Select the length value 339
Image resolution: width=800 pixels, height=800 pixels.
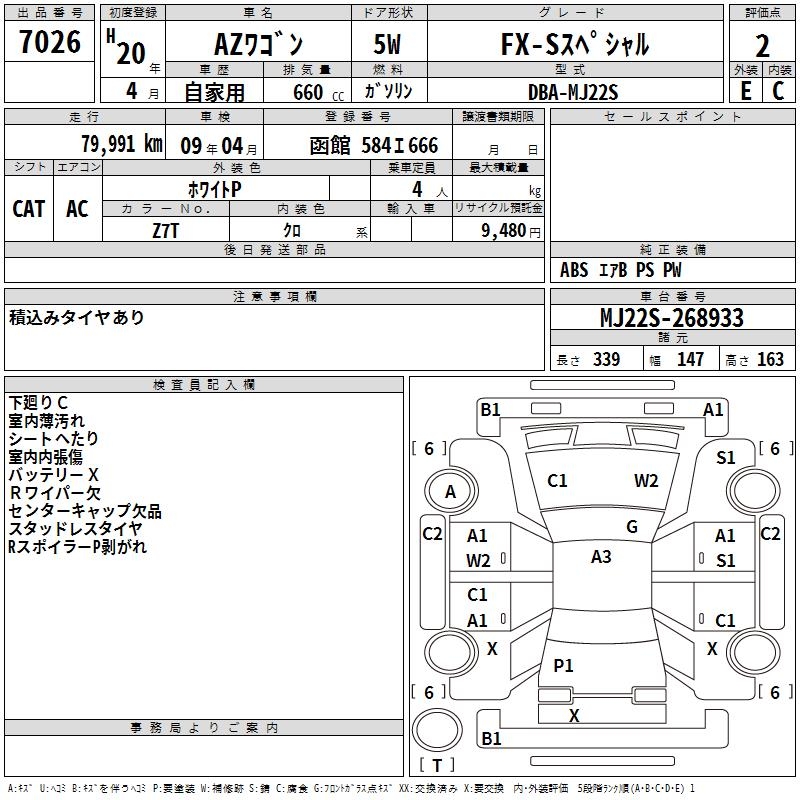tap(606, 359)
